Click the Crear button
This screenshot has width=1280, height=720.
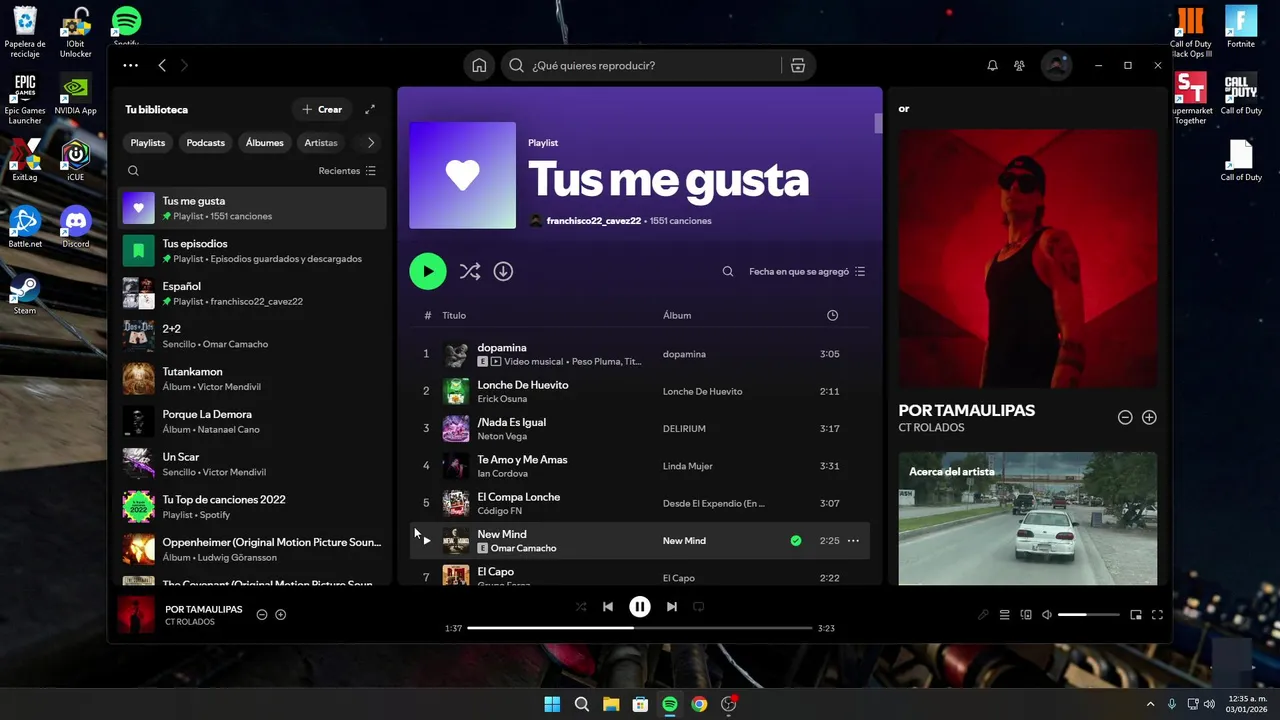click(322, 109)
